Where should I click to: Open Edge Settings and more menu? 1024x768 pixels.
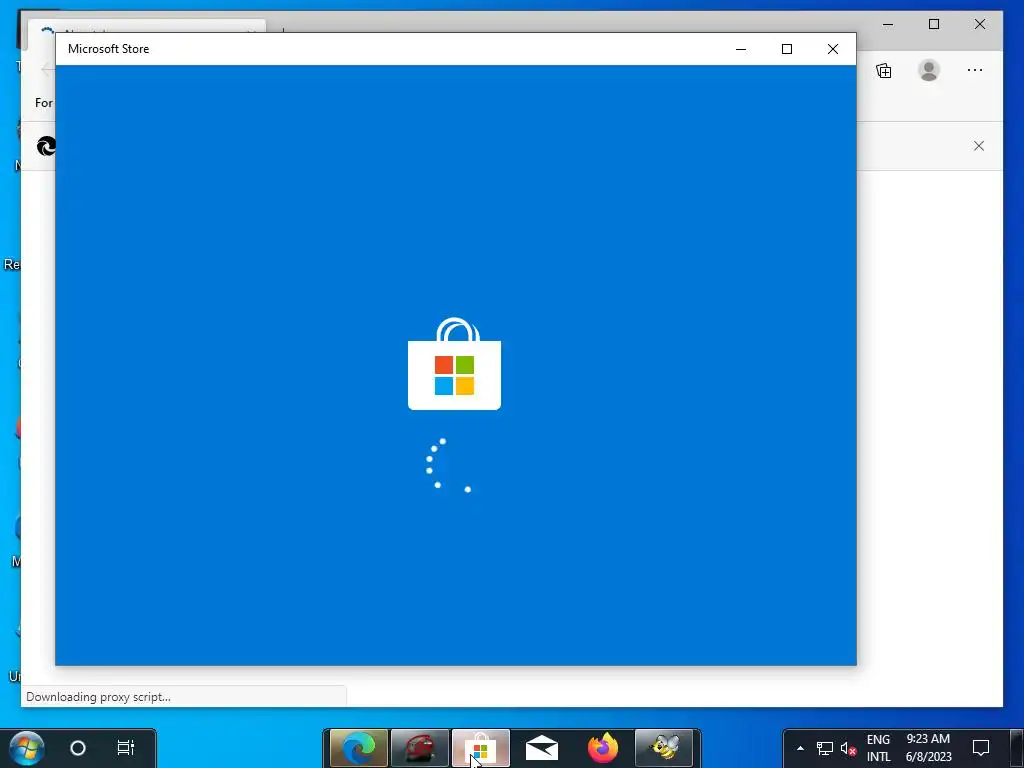pyautogui.click(x=975, y=70)
